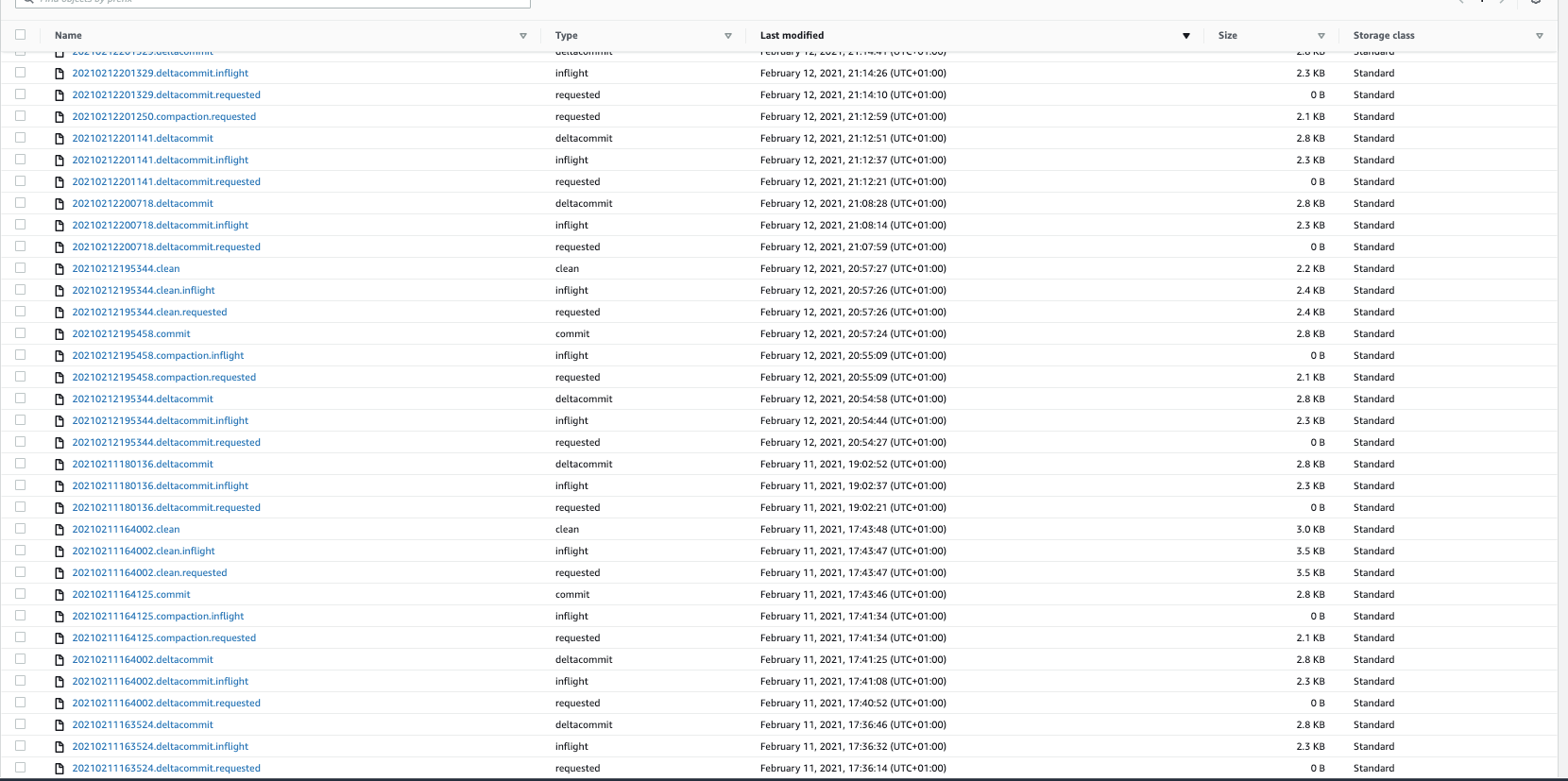
Task: Click file icon beside 20210212201329.deltacommit.requested
Action: click(60, 95)
